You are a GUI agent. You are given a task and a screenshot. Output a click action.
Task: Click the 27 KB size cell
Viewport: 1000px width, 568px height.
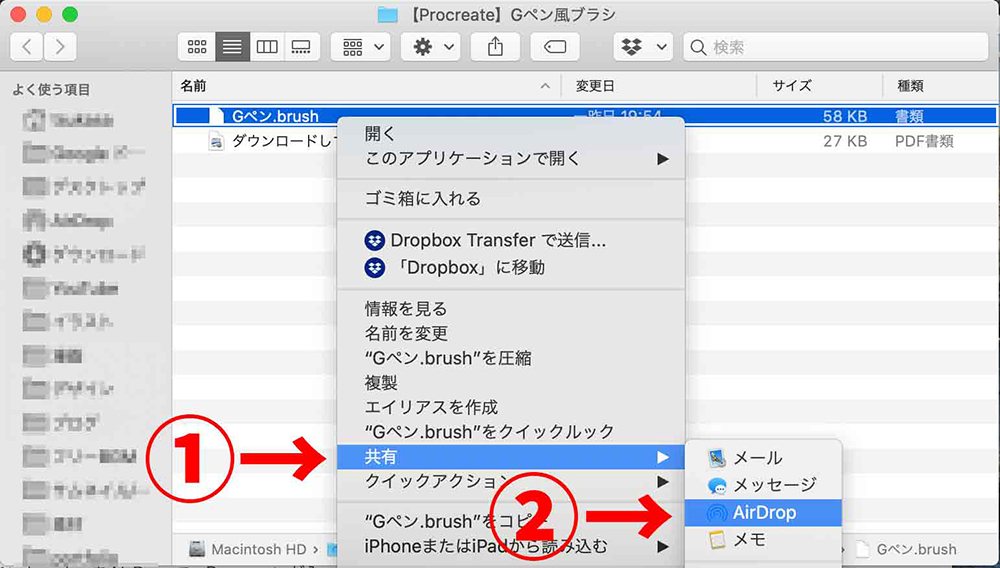pyautogui.click(x=844, y=141)
